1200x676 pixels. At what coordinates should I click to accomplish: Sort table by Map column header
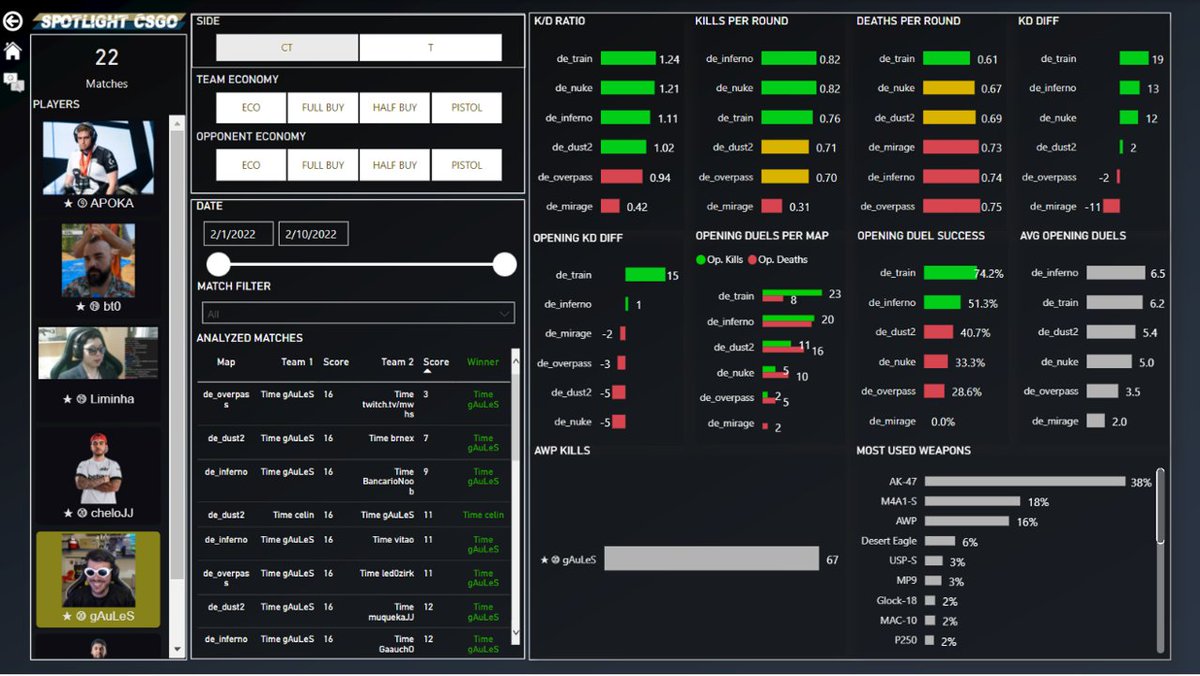click(226, 362)
